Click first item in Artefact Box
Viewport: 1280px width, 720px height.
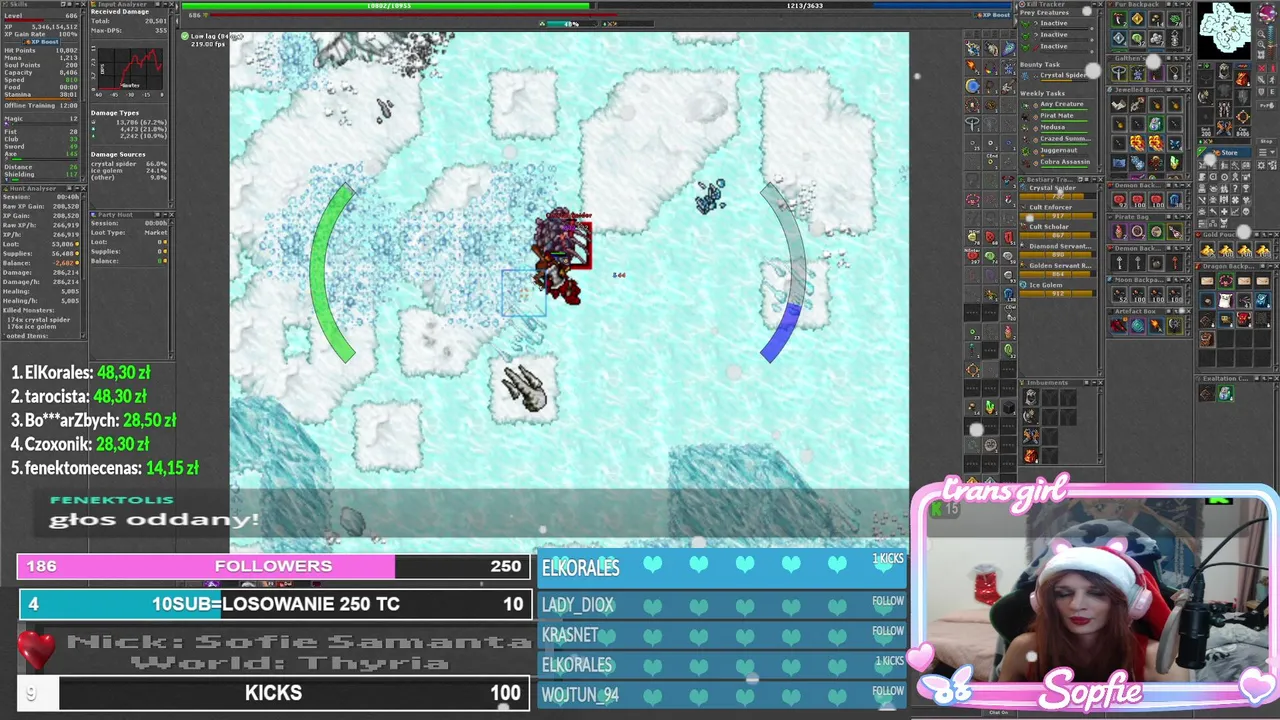pyautogui.click(x=1118, y=325)
